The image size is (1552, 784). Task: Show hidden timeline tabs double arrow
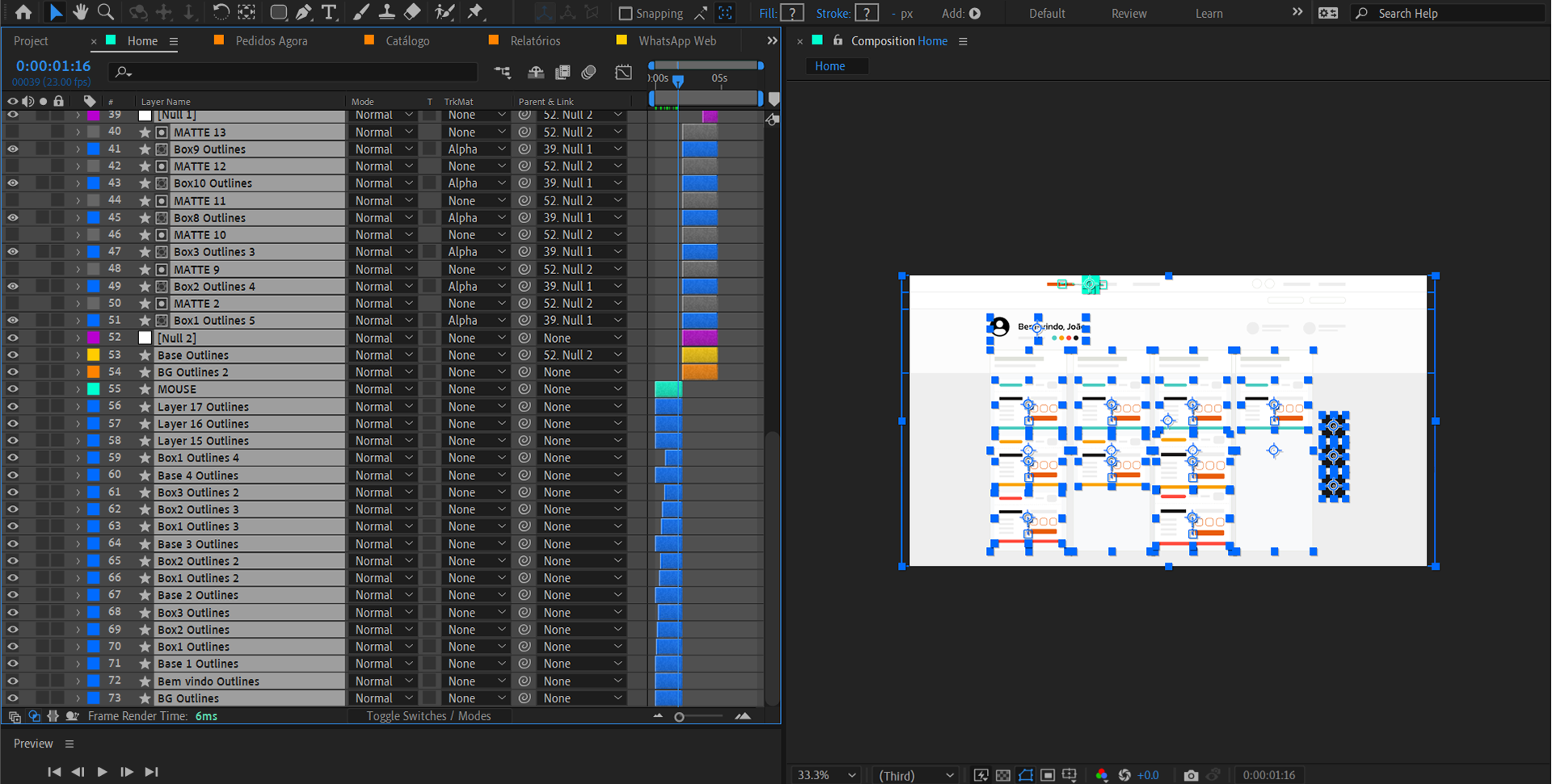click(x=772, y=40)
